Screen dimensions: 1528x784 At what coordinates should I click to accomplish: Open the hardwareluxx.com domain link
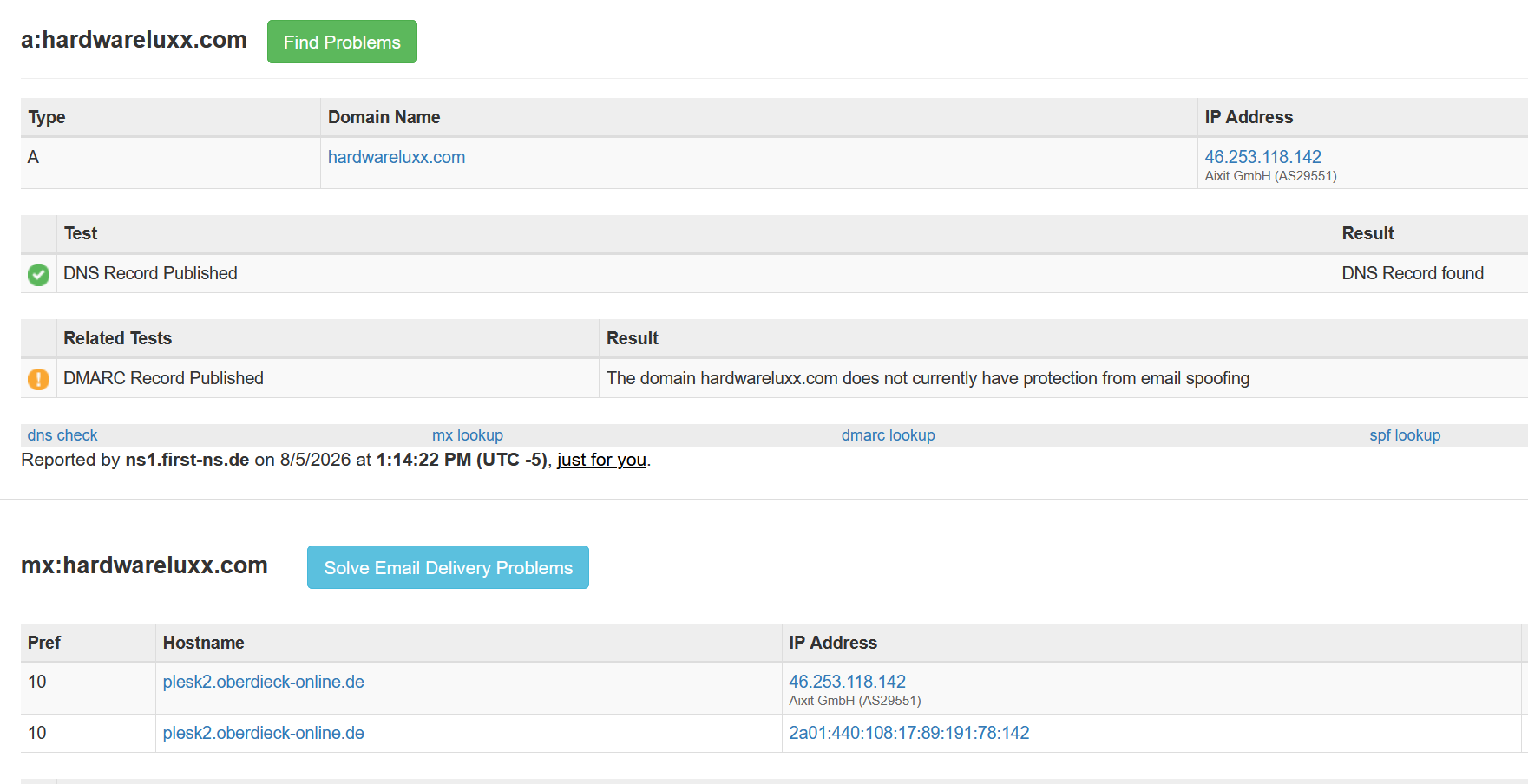click(397, 157)
